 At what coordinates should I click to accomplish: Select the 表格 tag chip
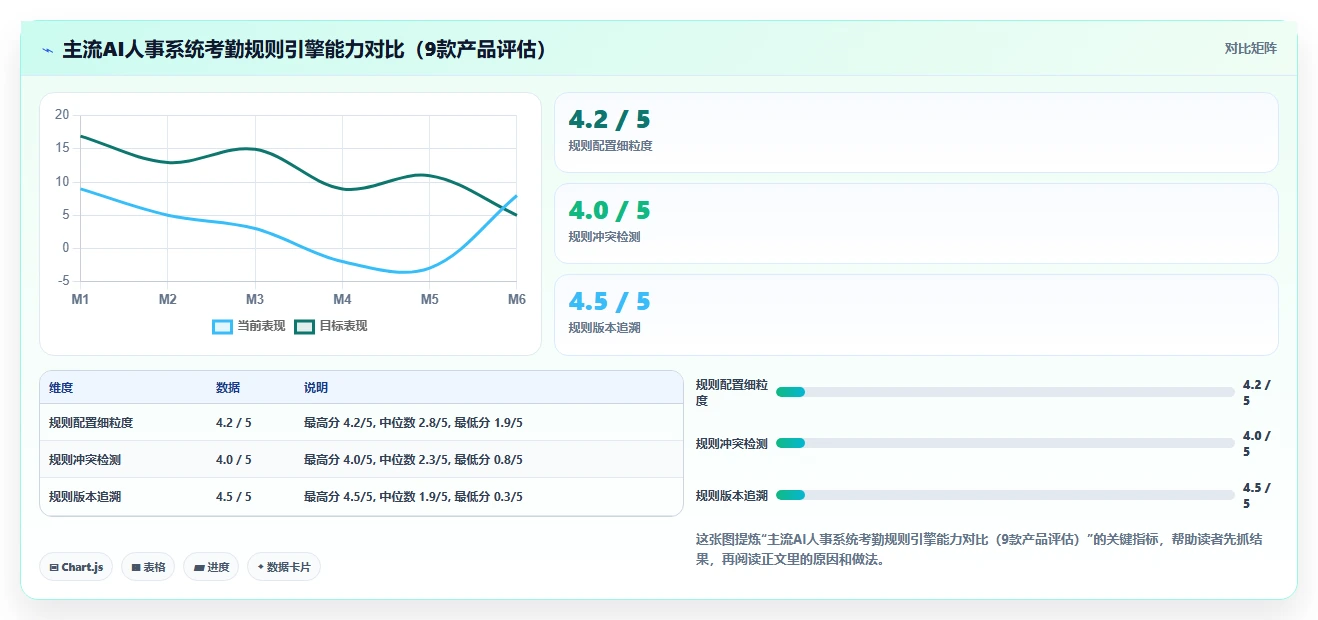(x=148, y=567)
